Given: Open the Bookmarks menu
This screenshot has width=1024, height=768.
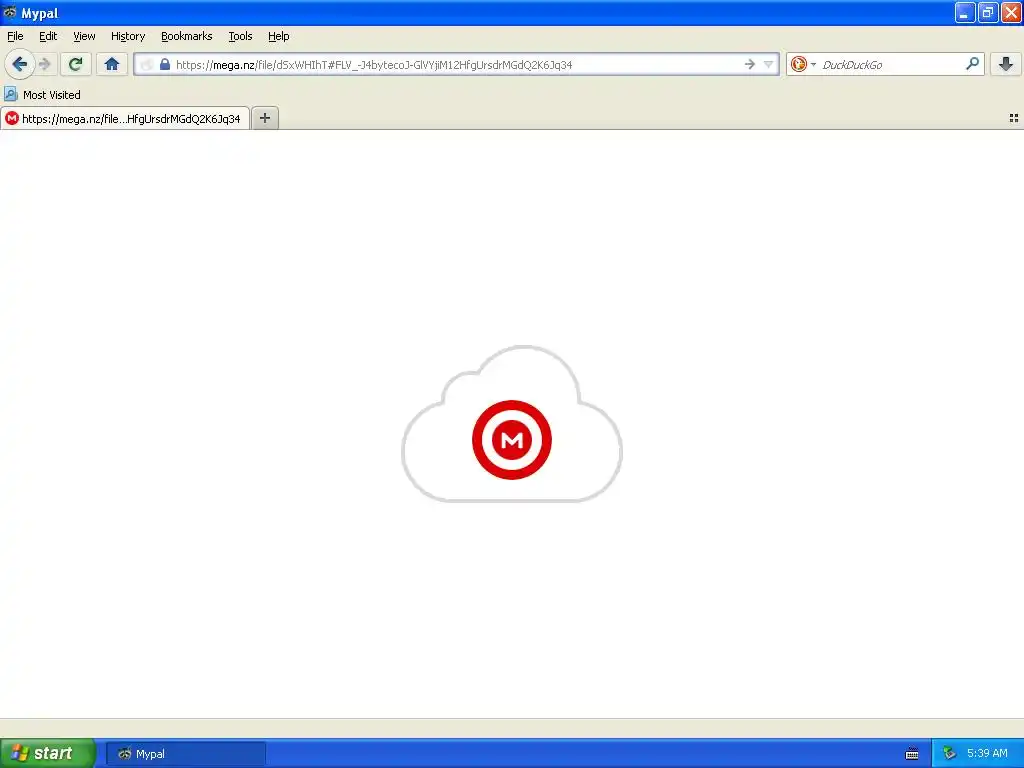Looking at the screenshot, I should click(187, 36).
